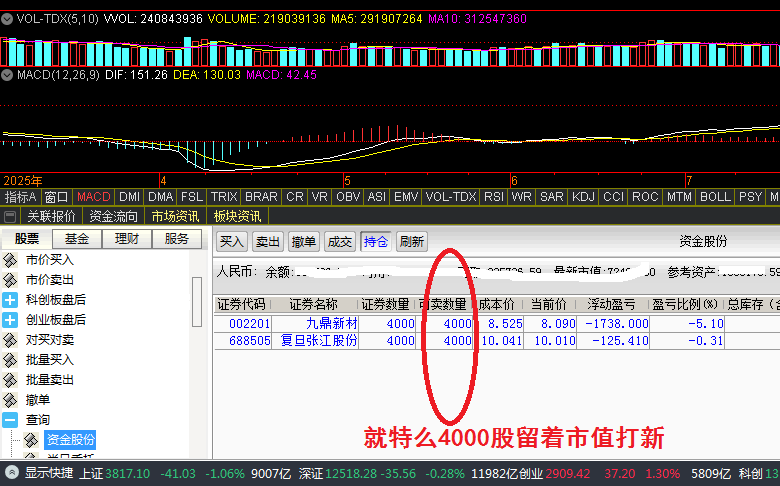Image resolution: width=780 pixels, height=486 pixels.
Task: Expand the 创业板盘后 tree node
Action: 10,320
